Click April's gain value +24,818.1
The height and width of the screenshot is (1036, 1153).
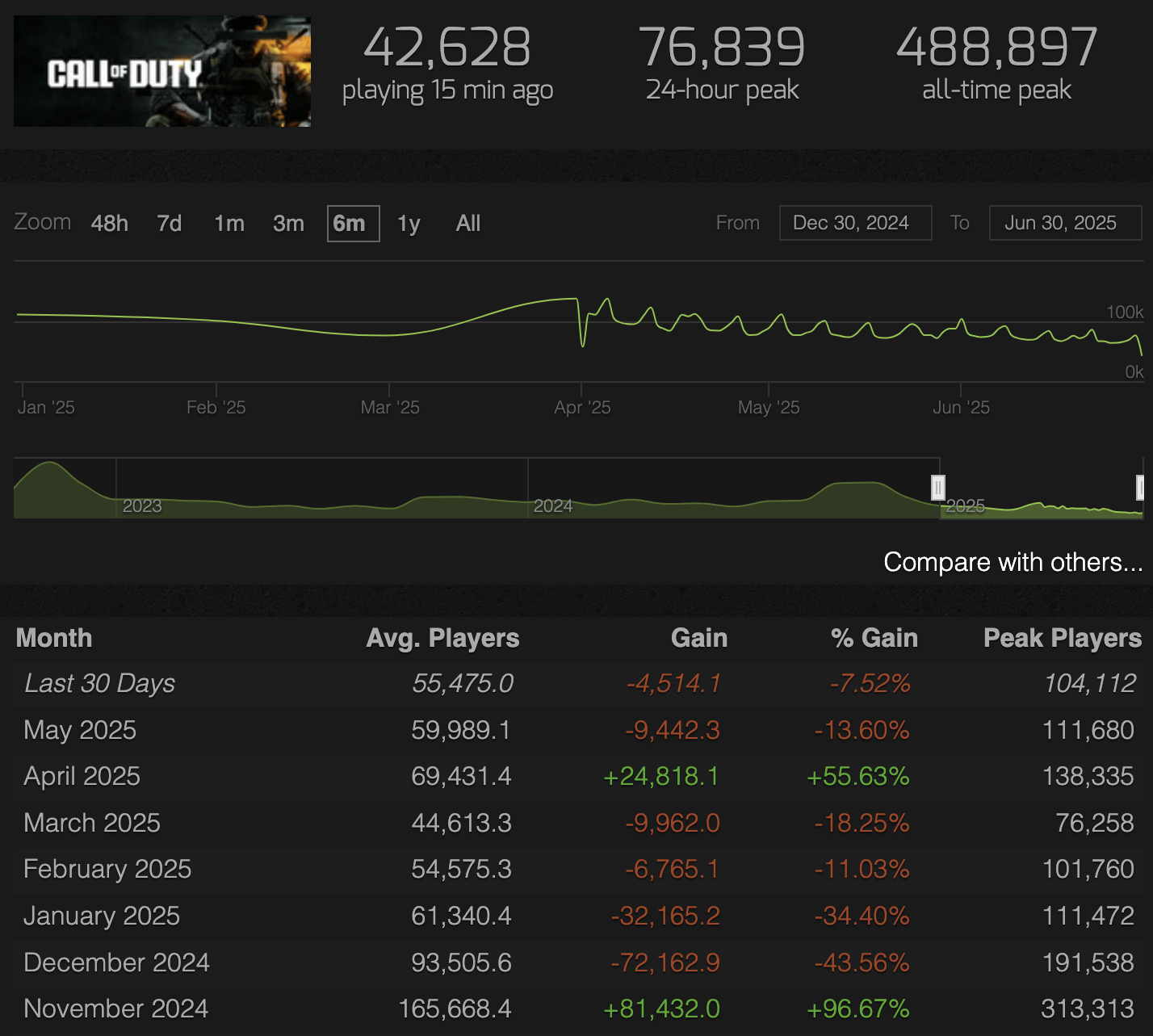(x=661, y=776)
